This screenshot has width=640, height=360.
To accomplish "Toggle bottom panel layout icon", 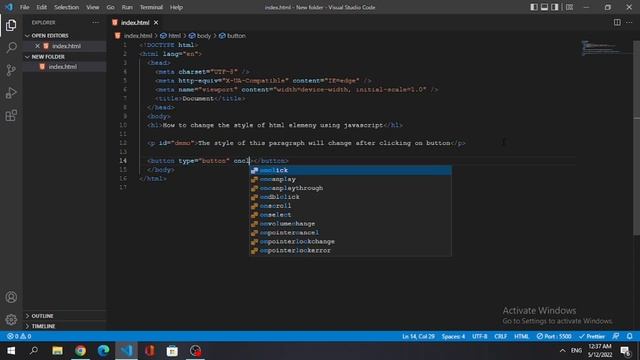I will [544, 7].
